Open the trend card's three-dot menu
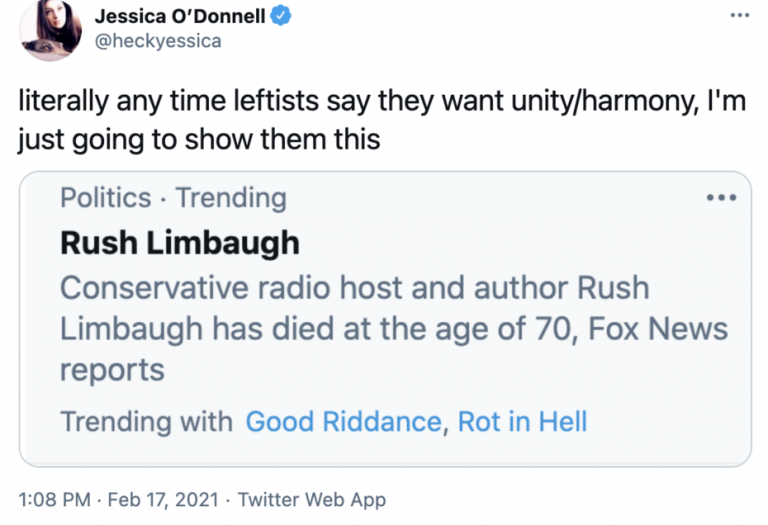Image resolution: width=768 pixels, height=525 pixels. 720,198
